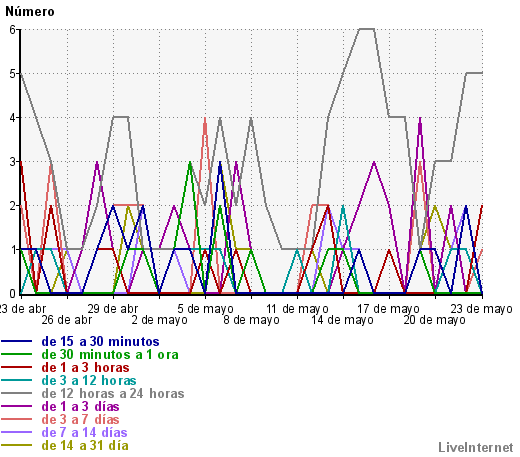Viewport: 520px width, 457px height.
Task: Click the '23 de mayo' date label
Action: (x=481, y=308)
